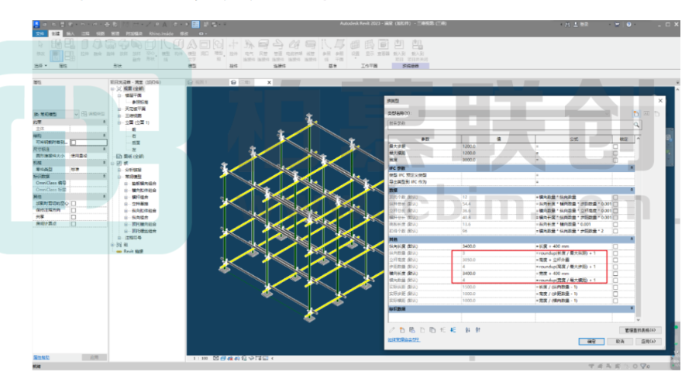
Task: Add a 管道连接件 pipe connector
Action: click(278, 49)
